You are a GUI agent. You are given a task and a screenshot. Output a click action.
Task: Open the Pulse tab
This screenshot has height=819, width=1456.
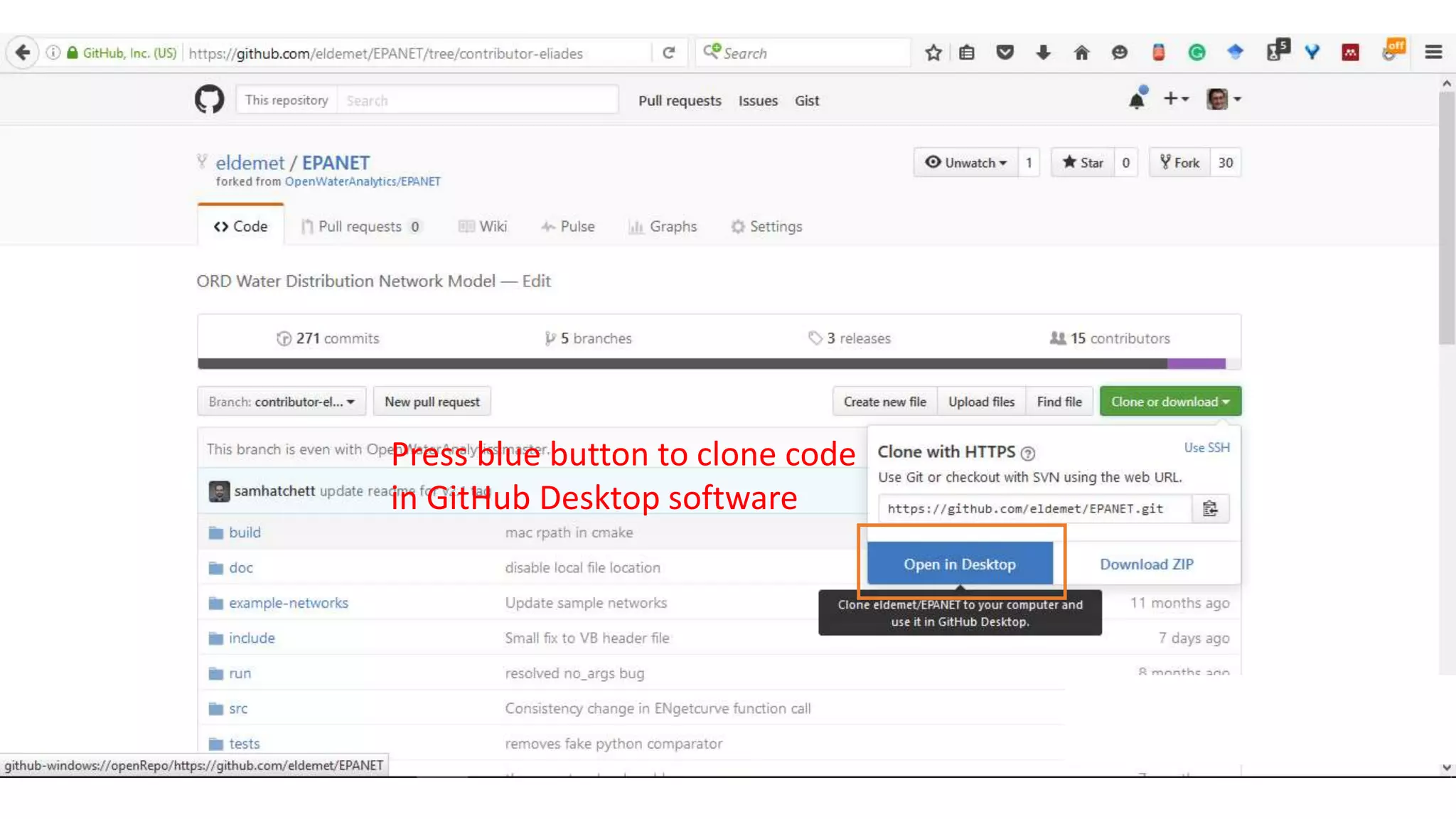click(x=567, y=226)
